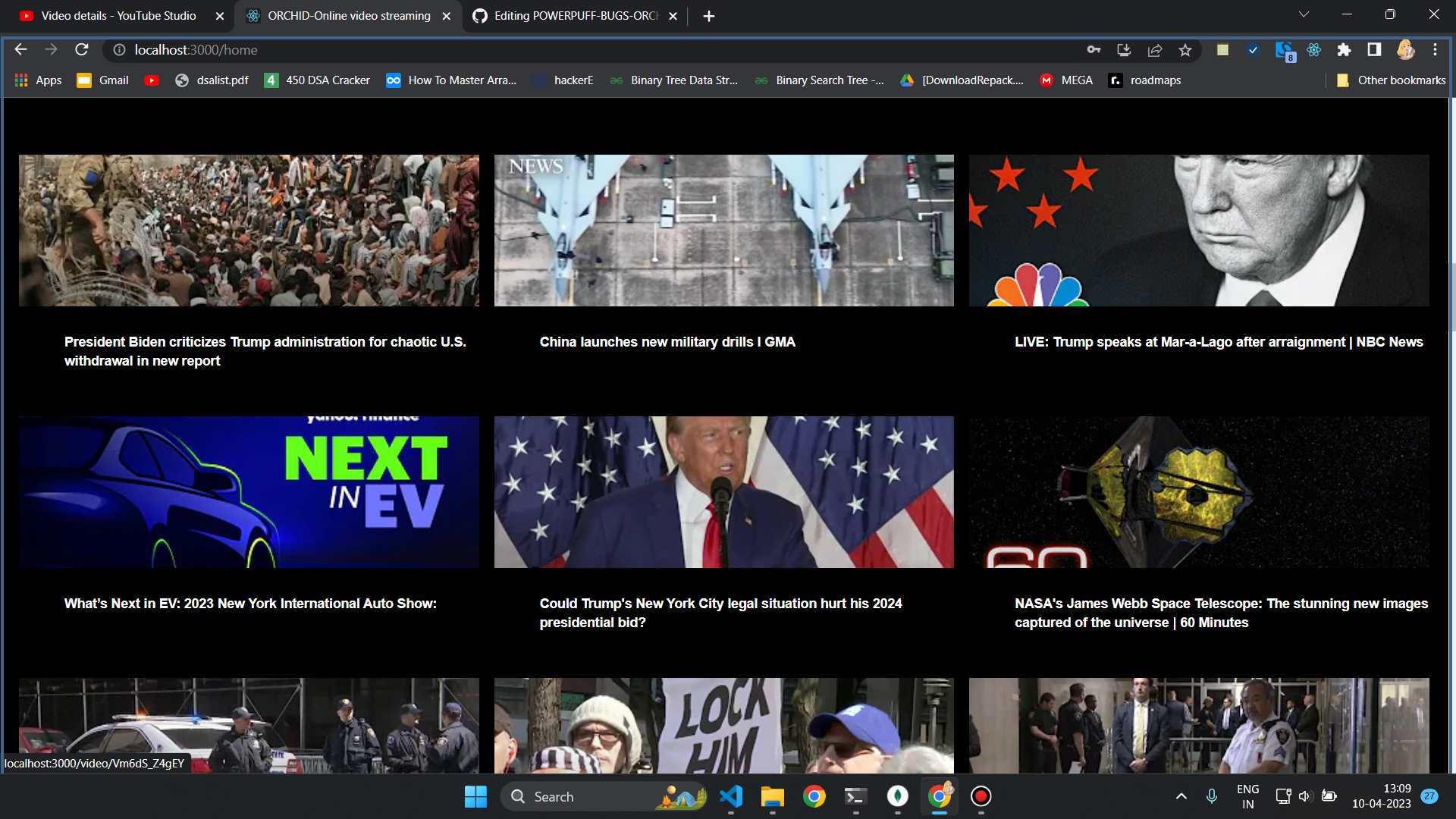Show hidden system tray icons

tap(1181, 796)
